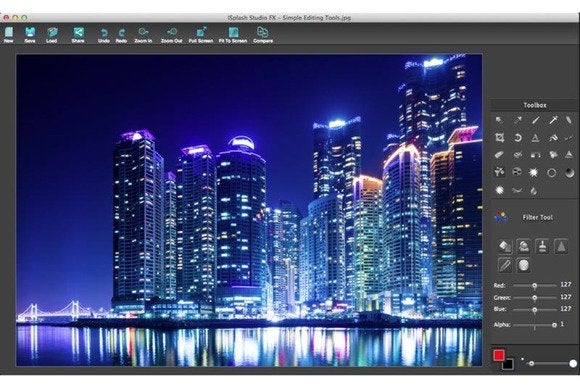Click the colorful Filter Tool logo icon
The height and width of the screenshot is (388, 580).
(x=501, y=217)
